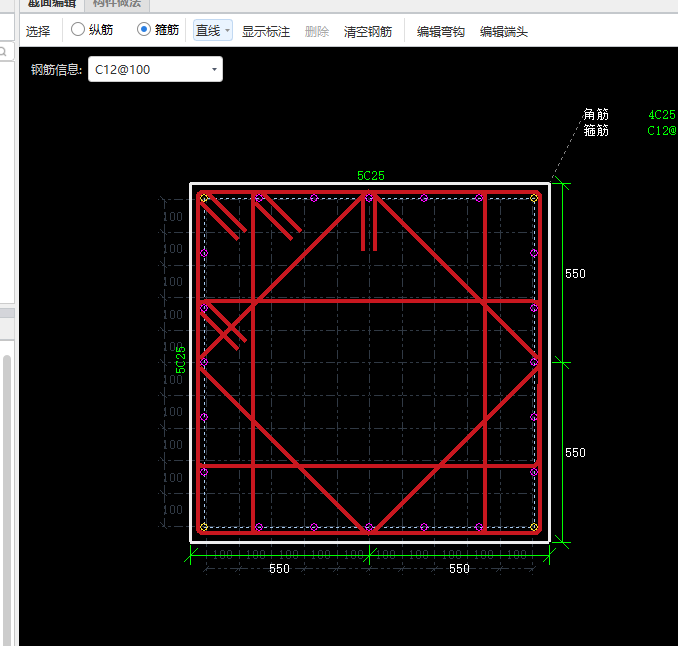Select the top-right yellow corner rebar point
678x646 pixels.
coord(534,198)
